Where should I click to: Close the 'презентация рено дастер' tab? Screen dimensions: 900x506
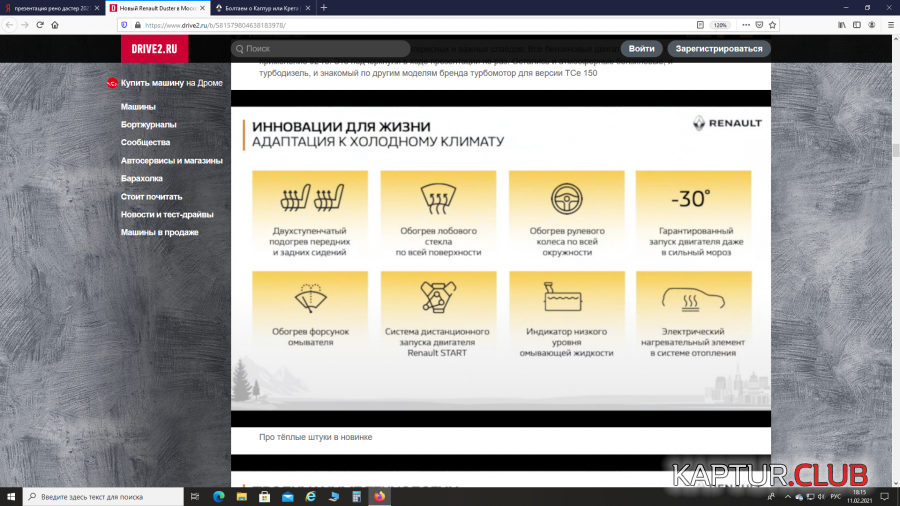[x=96, y=8]
